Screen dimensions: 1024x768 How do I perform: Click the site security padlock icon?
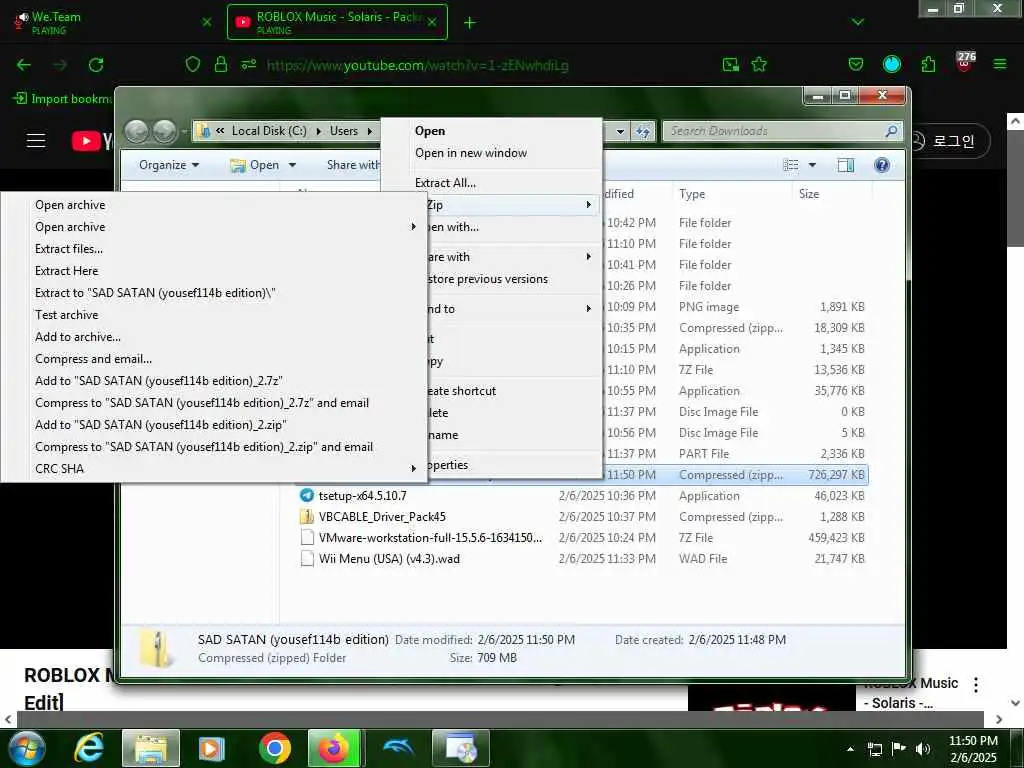(x=221, y=65)
